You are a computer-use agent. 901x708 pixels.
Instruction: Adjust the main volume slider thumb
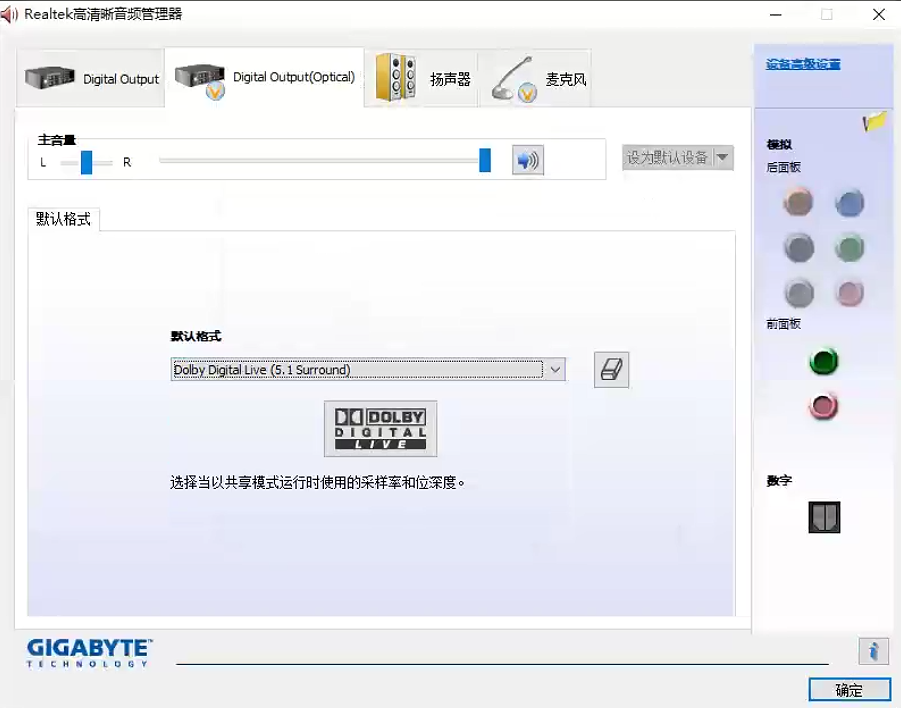[x=485, y=160]
